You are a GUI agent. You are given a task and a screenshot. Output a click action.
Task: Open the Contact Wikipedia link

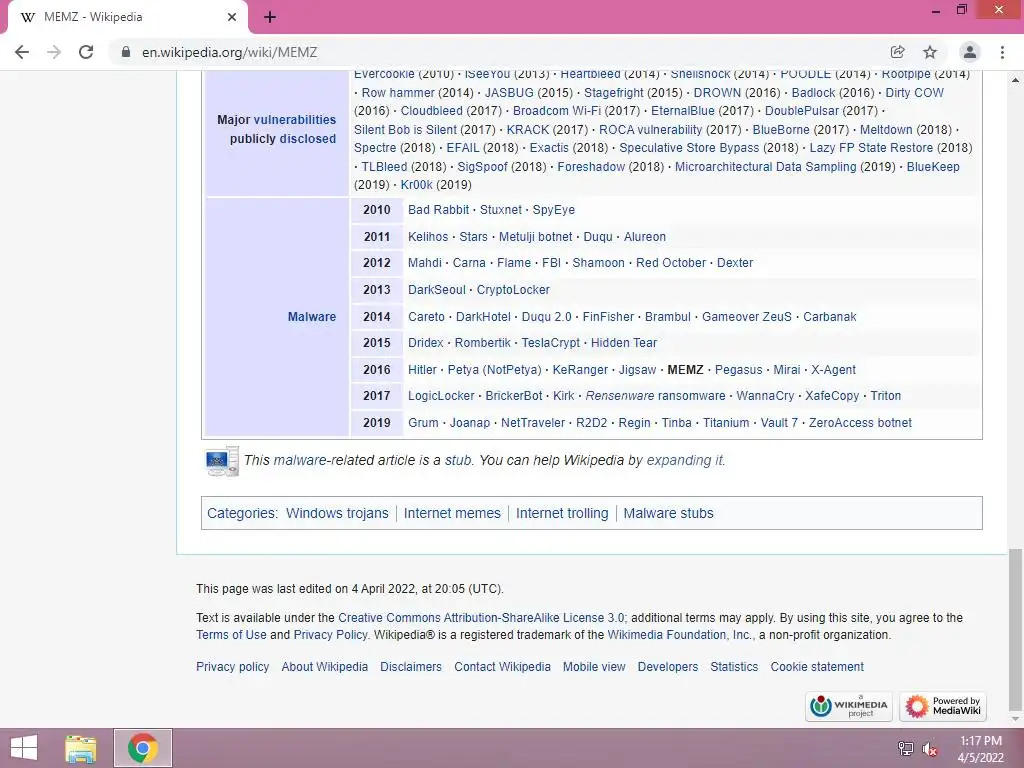502,667
